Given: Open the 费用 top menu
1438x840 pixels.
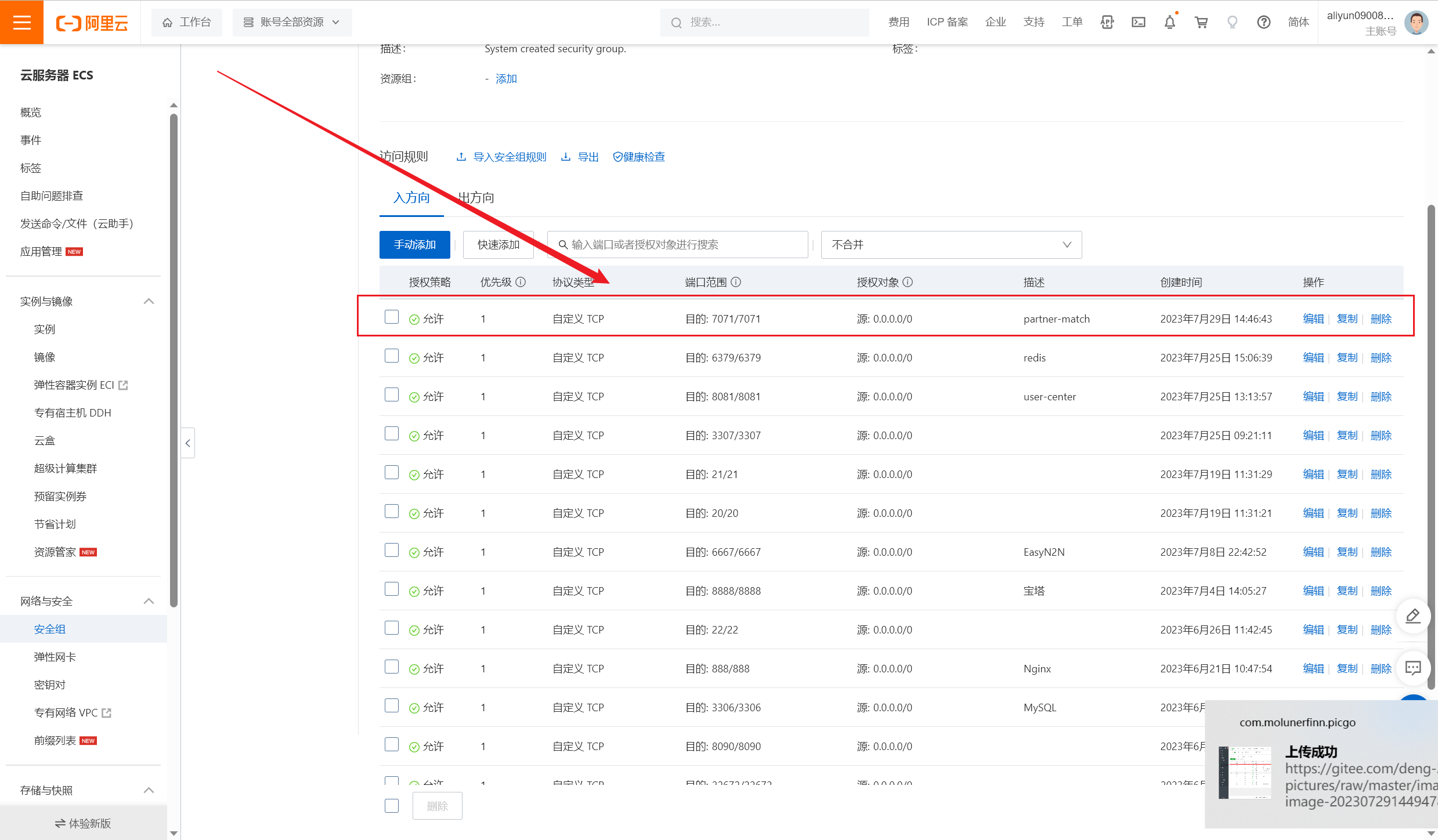Looking at the screenshot, I should click(x=898, y=22).
